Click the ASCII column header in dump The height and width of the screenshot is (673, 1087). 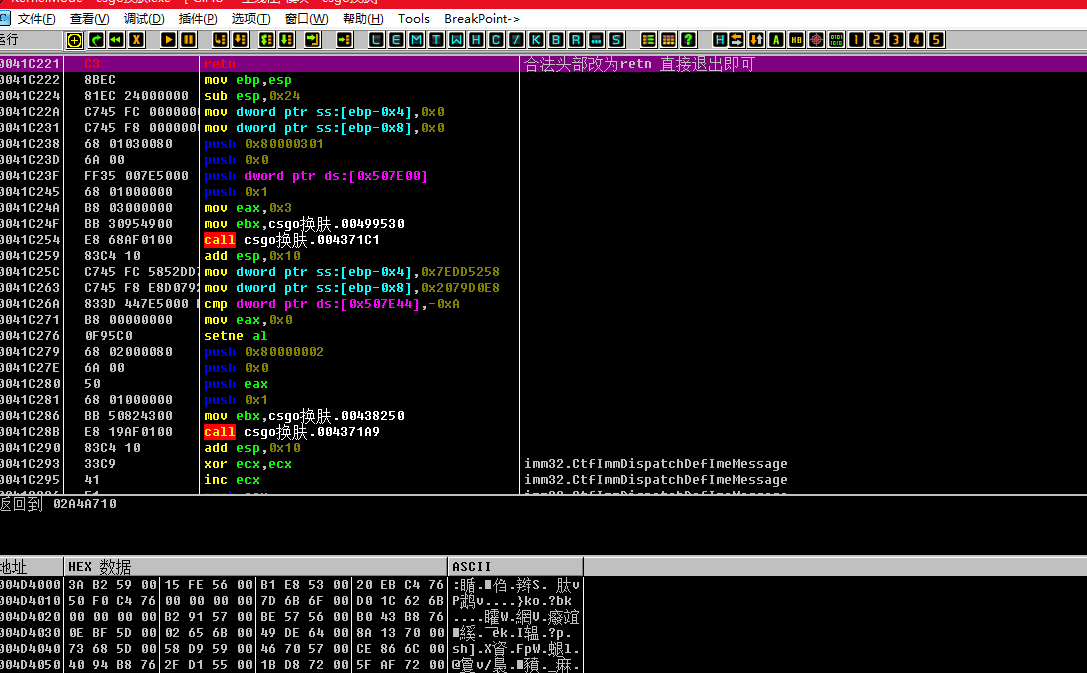point(515,566)
